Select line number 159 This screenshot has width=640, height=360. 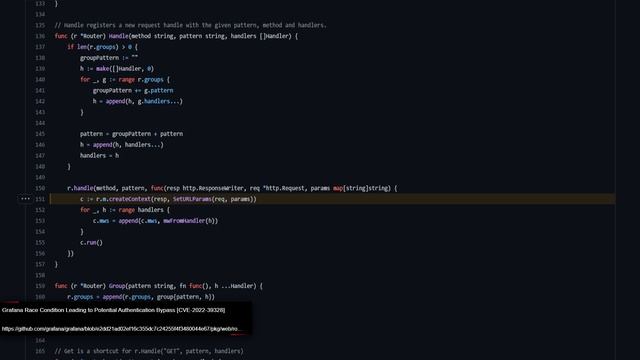click(x=40, y=286)
